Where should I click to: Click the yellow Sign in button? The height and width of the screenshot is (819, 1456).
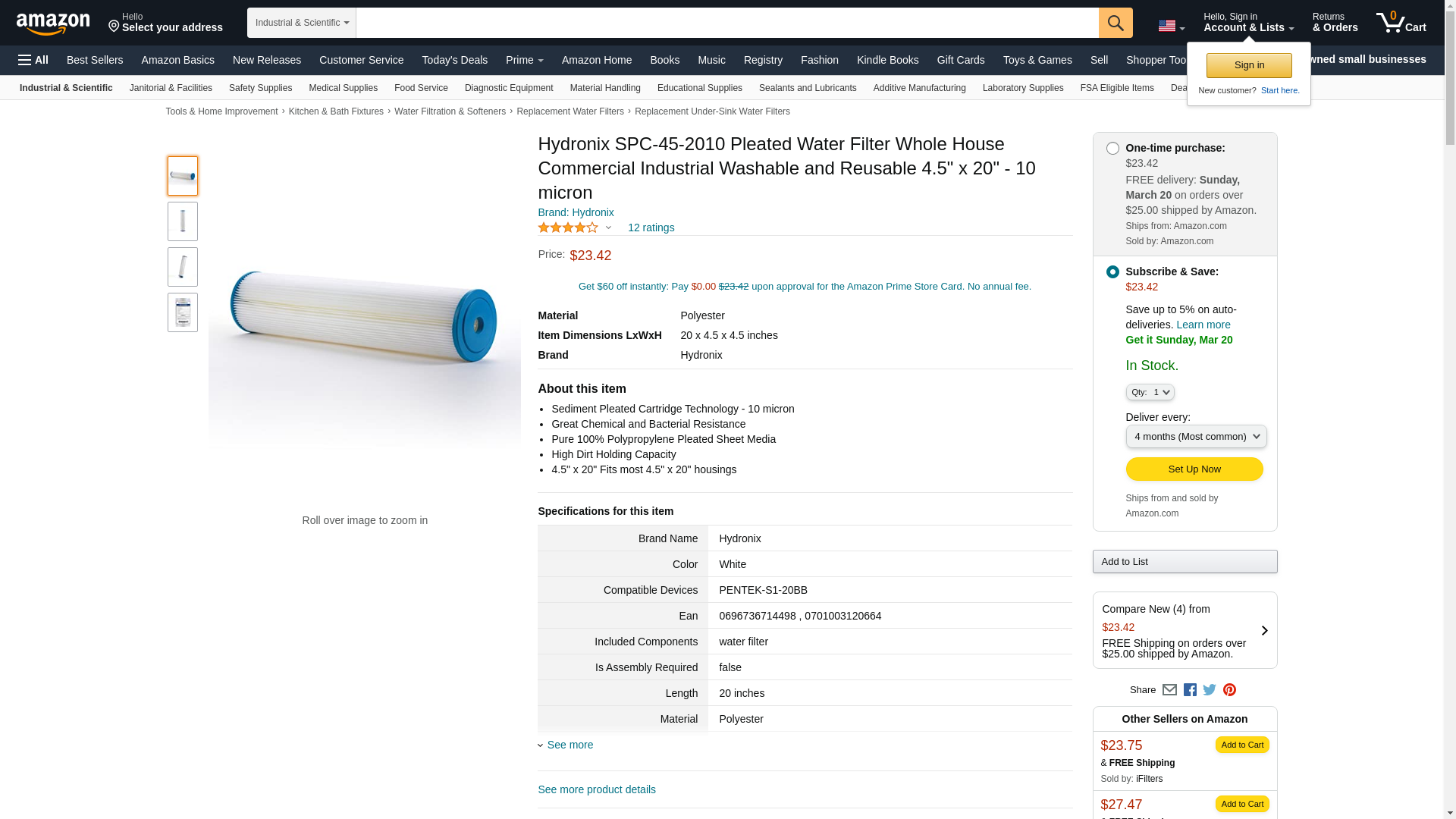coord(1249,66)
